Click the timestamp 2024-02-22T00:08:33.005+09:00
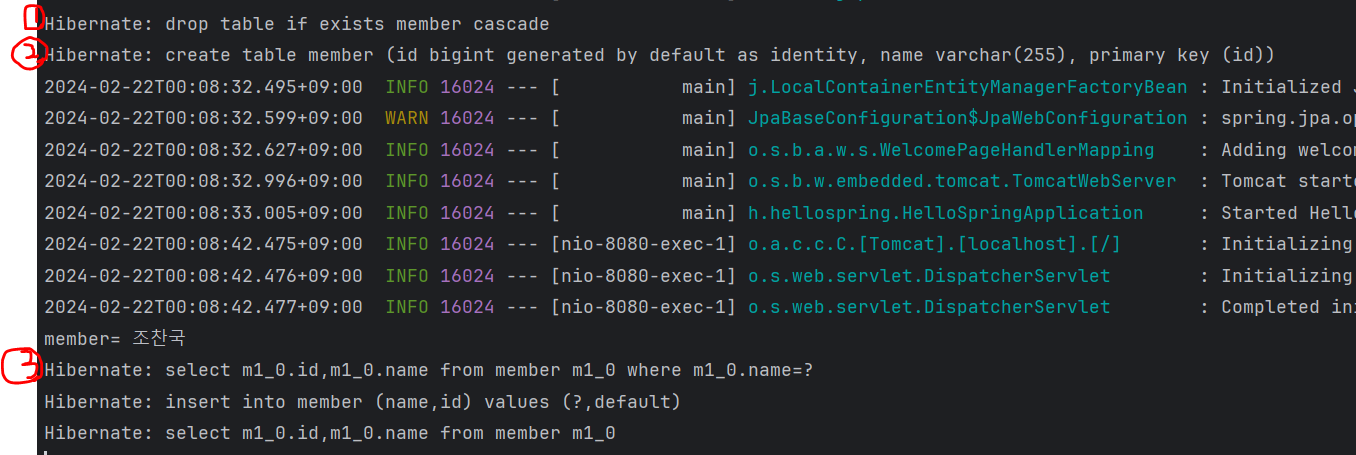1356x455 pixels. (x=204, y=213)
